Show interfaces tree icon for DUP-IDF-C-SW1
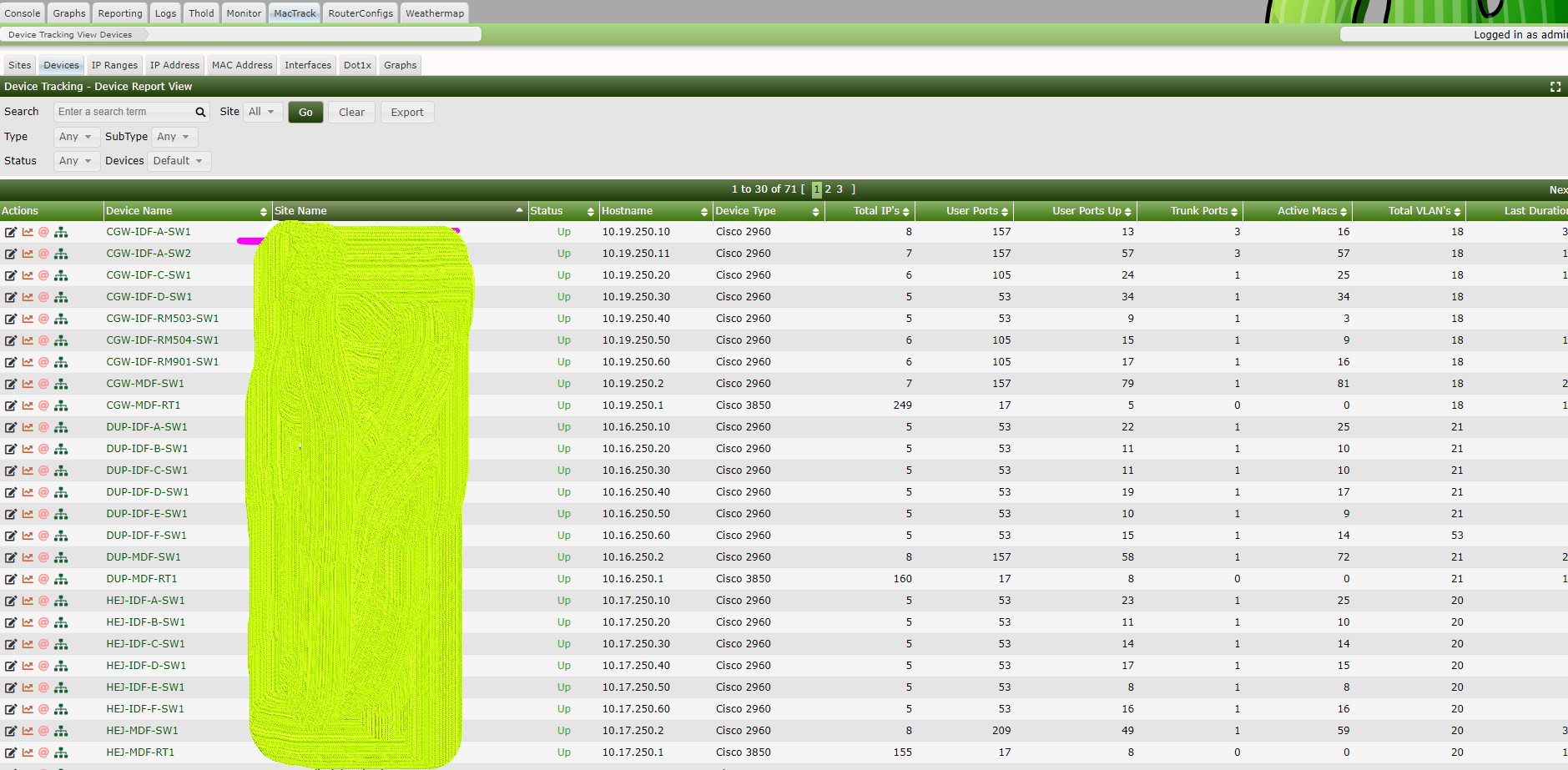Viewport: 1568px width, 770px height. 61,471
